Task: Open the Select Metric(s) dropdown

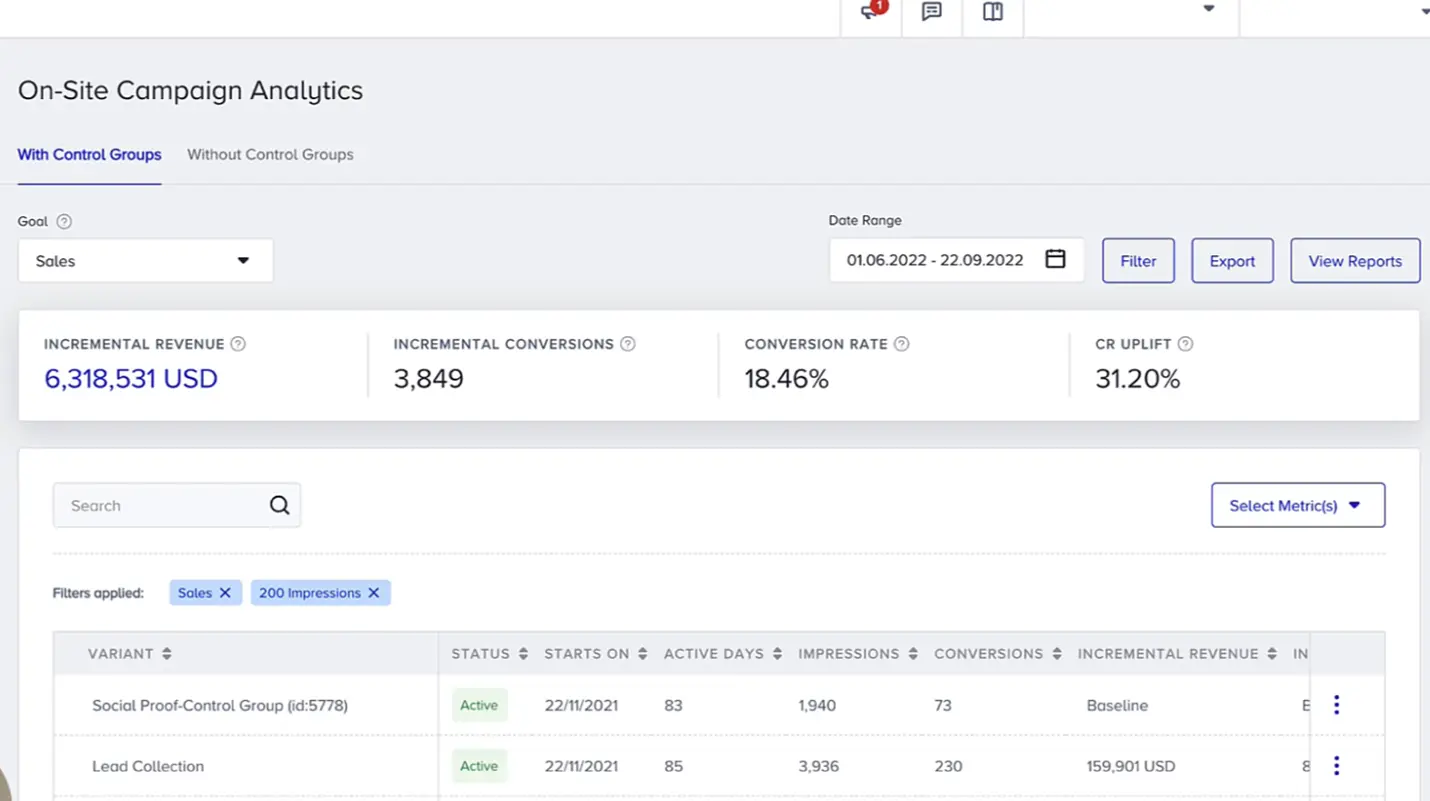Action: [1297, 505]
